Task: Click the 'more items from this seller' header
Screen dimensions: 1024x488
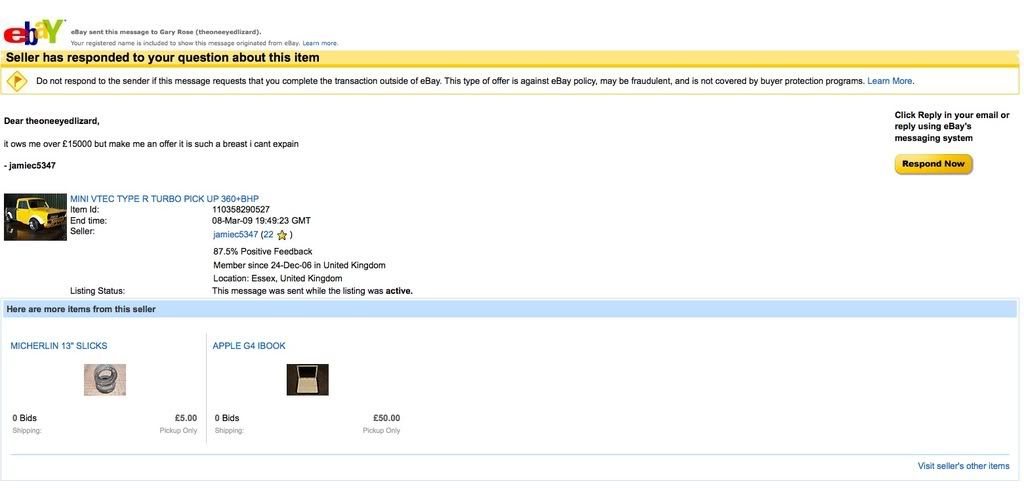Action: (x=81, y=310)
